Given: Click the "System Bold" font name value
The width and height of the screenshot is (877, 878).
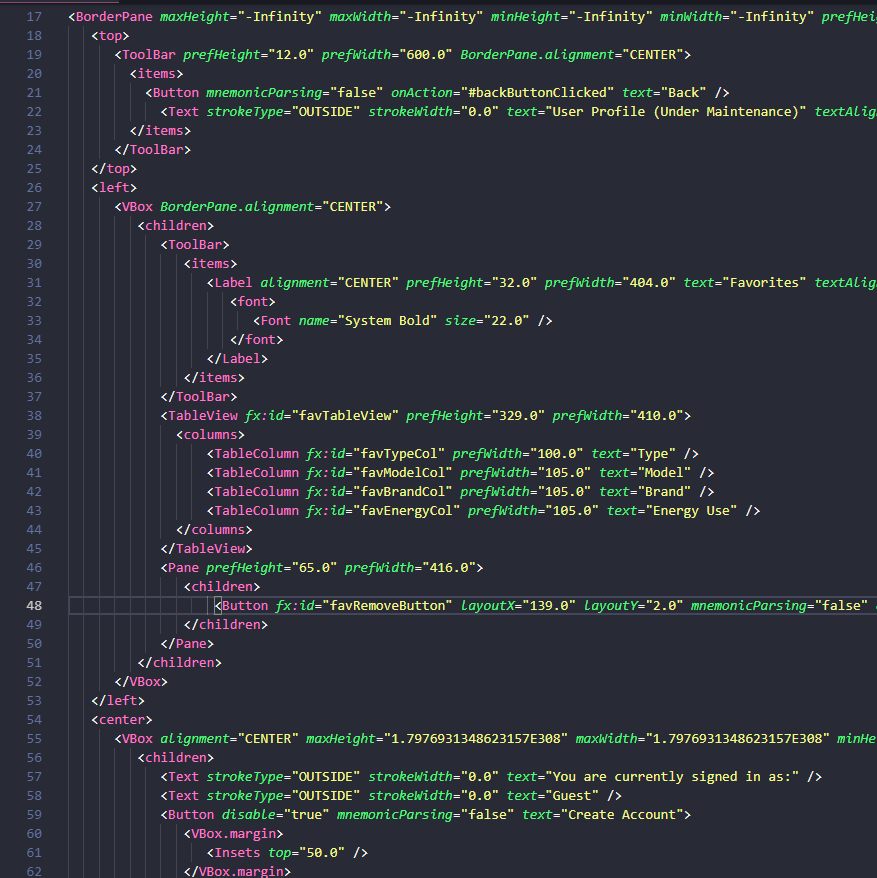Looking at the screenshot, I should pos(387,321).
